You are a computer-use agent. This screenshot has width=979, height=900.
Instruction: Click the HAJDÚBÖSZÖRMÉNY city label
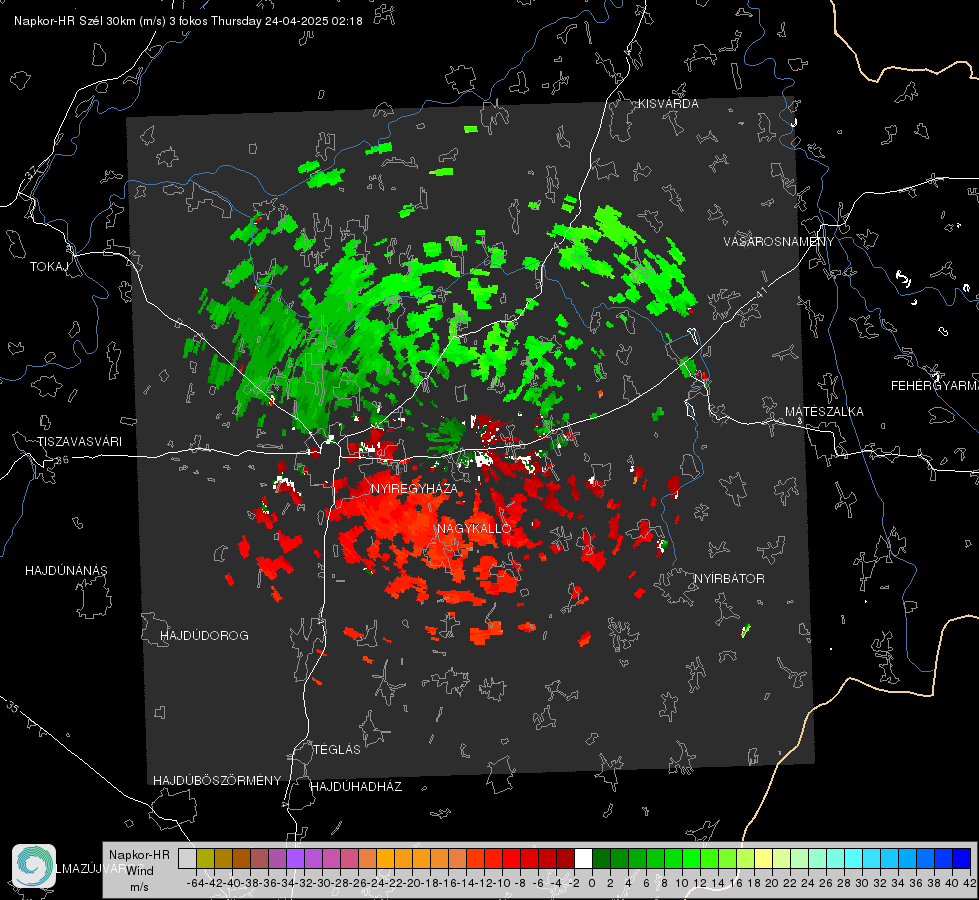[x=217, y=781]
